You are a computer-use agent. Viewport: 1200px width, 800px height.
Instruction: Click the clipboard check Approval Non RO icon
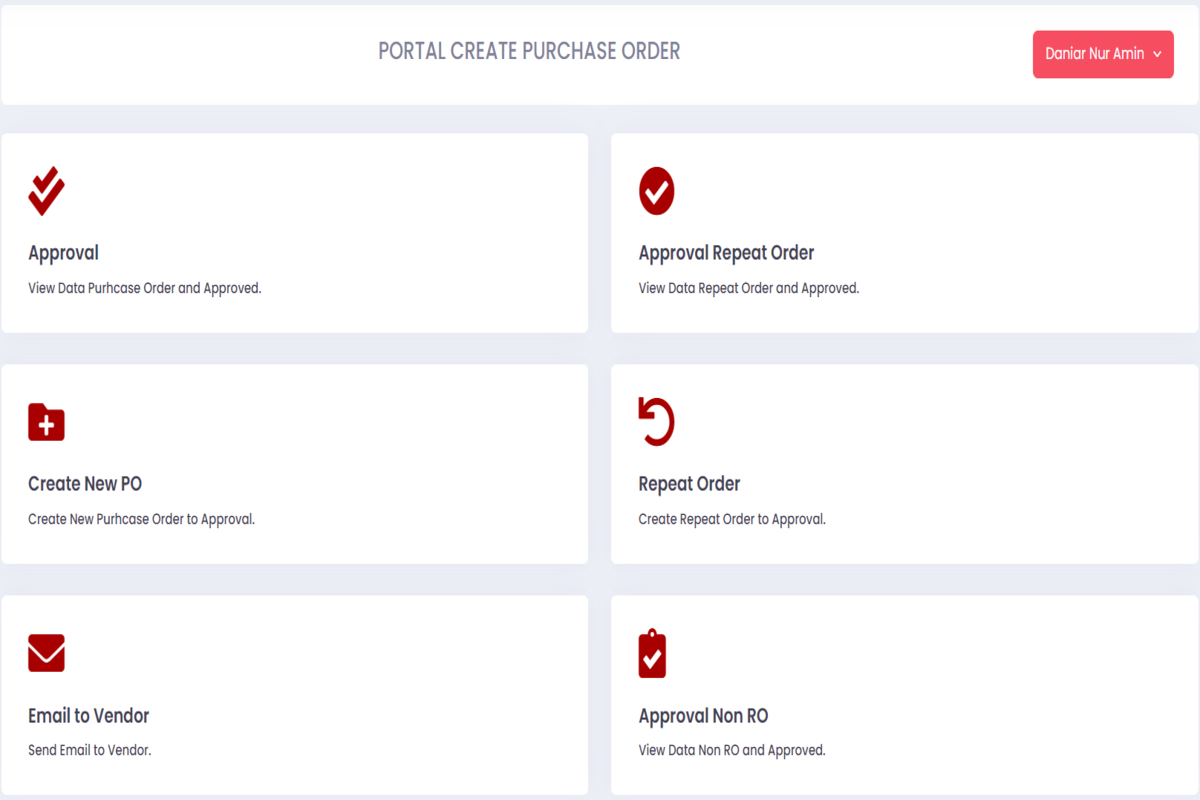652,654
